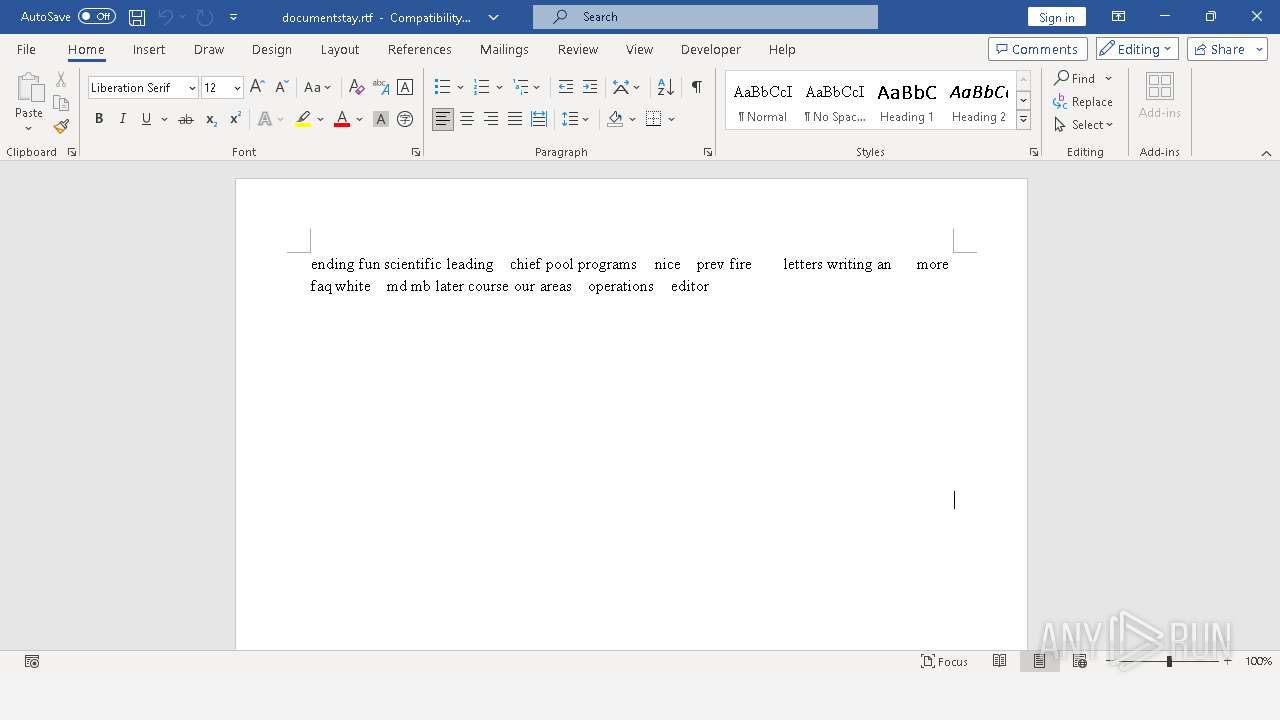Increase paragraph indent
The width and height of the screenshot is (1280, 720).
[590, 87]
